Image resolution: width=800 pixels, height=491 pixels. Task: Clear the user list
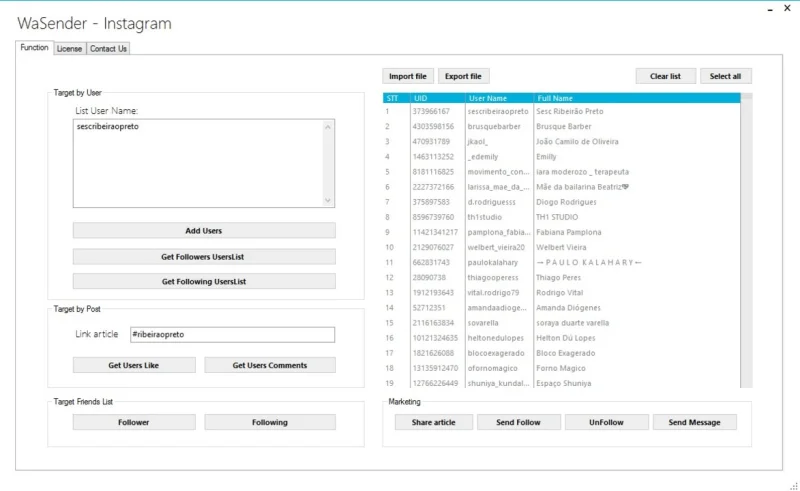click(x=665, y=76)
